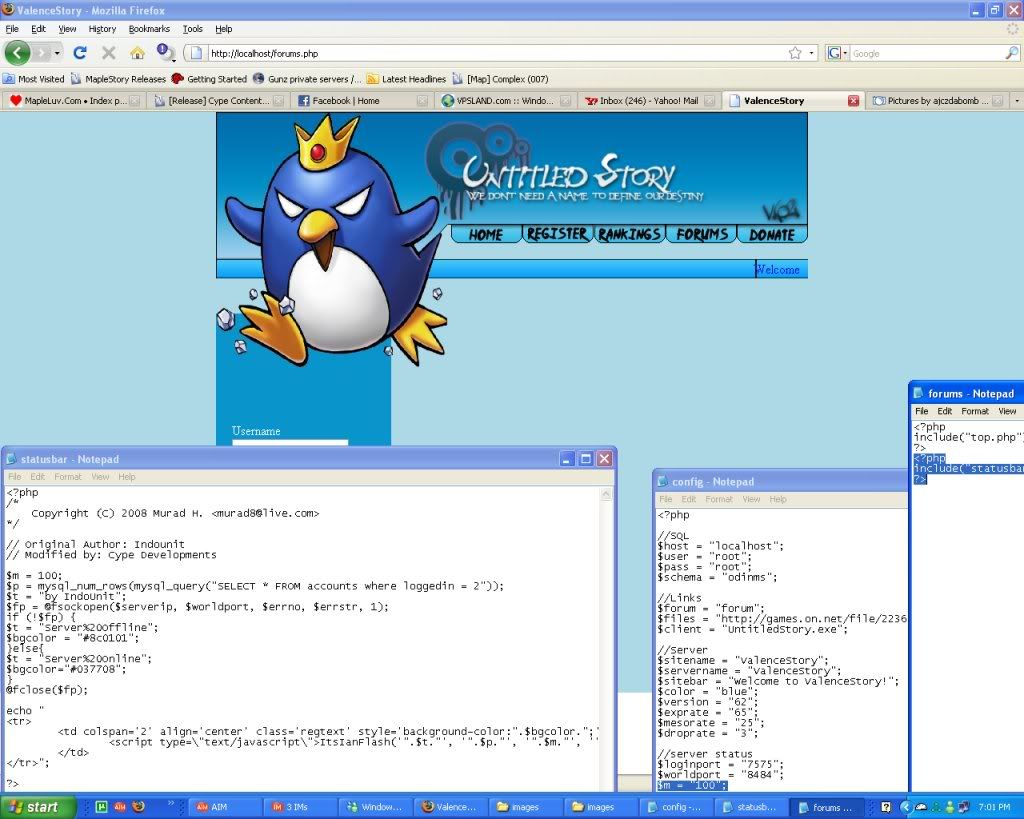Open the recent pages history dropdown arrow
Screen dimensions: 1024x819
pos(57,53)
